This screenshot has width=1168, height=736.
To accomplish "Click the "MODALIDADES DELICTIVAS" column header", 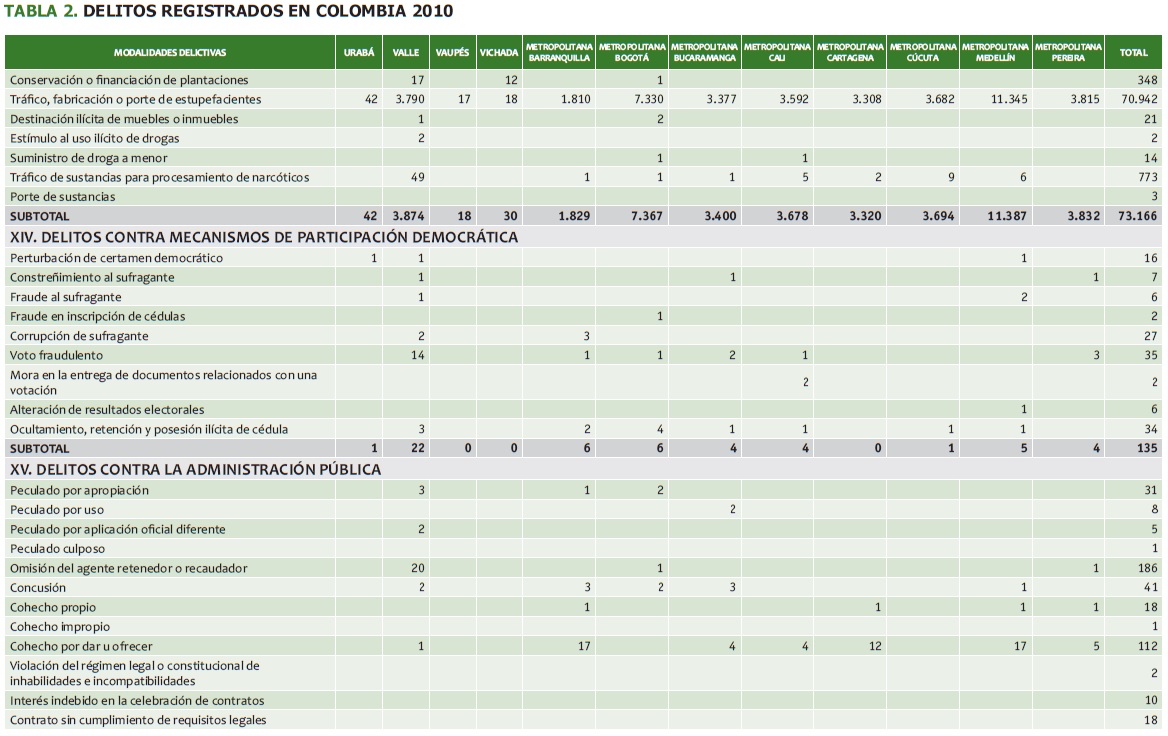I will point(170,52).
